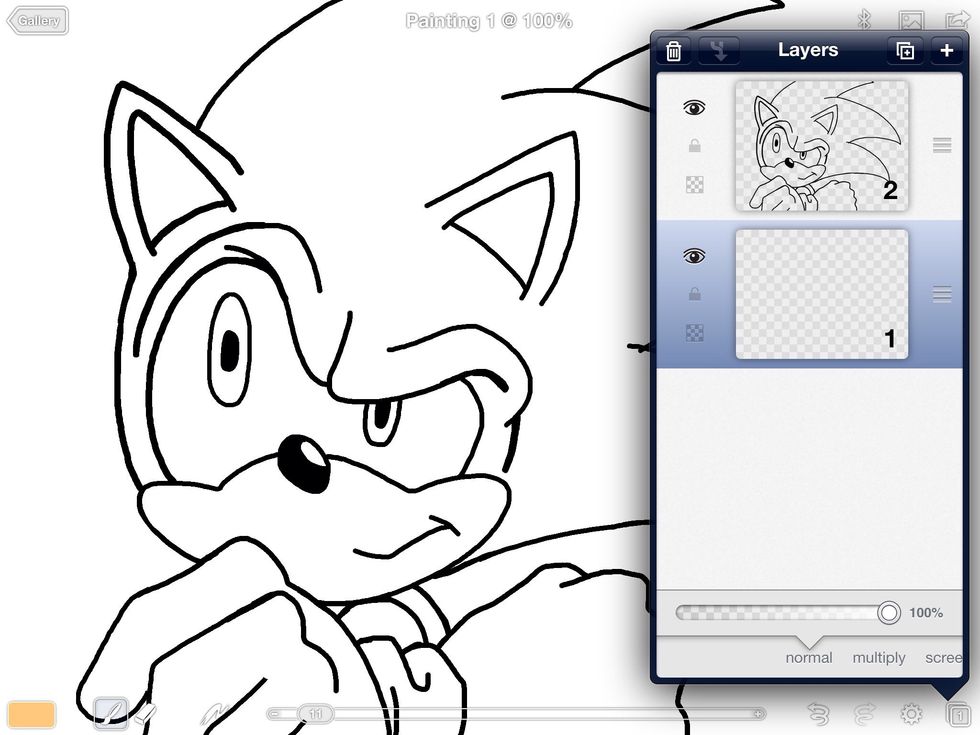The image size is (980, 735).
Task: Select the Brush tool next to the pencil
Action: tap(146, 715)
